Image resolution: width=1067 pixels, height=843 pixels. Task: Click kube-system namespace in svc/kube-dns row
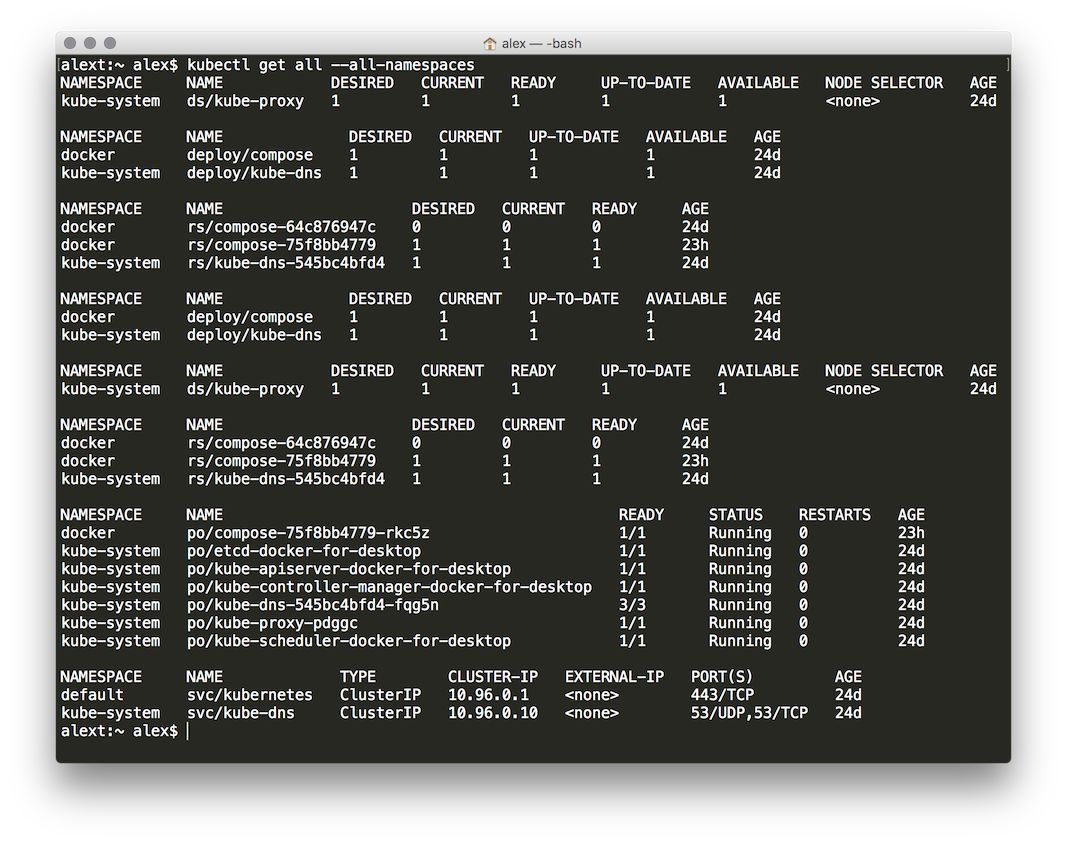coord(110,713)
